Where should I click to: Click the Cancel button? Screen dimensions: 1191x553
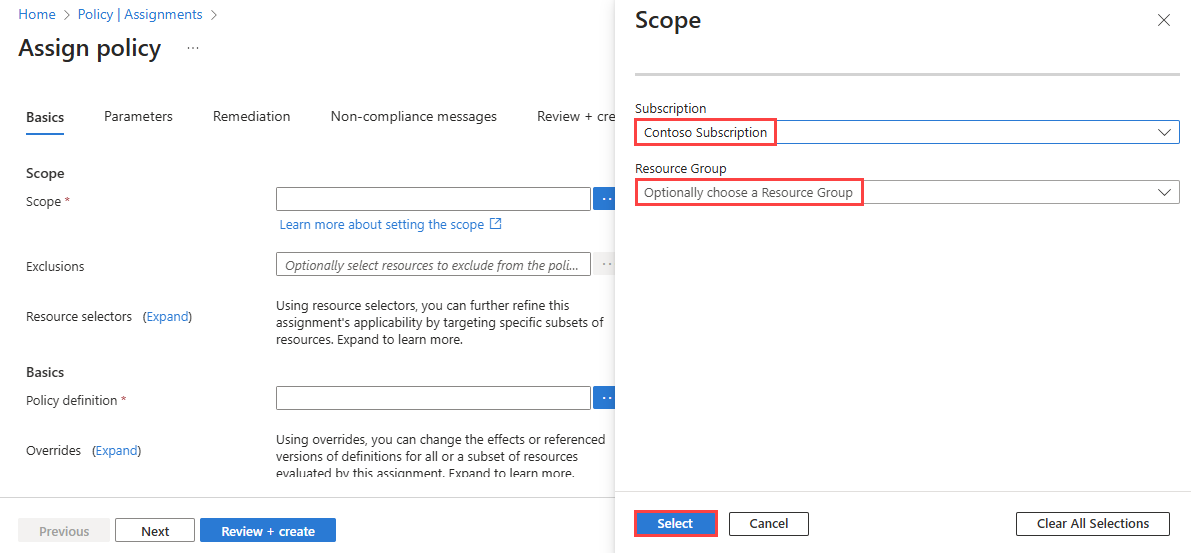769,523
